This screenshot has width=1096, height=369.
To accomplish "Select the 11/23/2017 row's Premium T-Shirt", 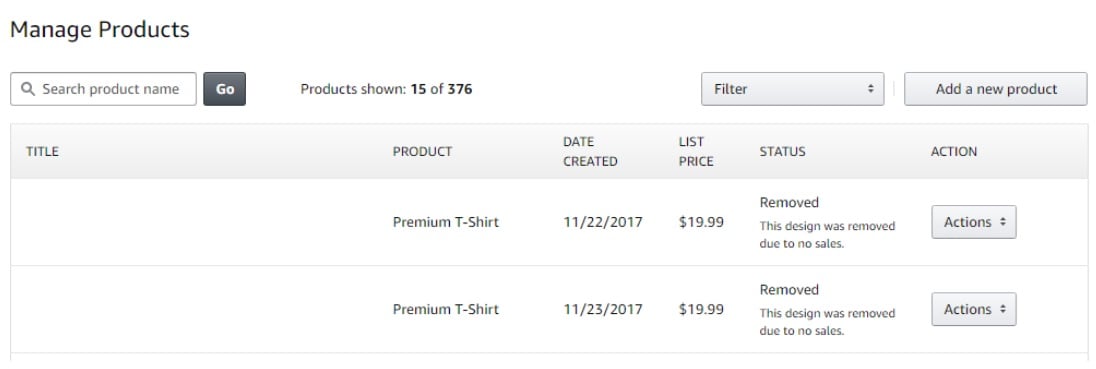I will click(446, 310).
